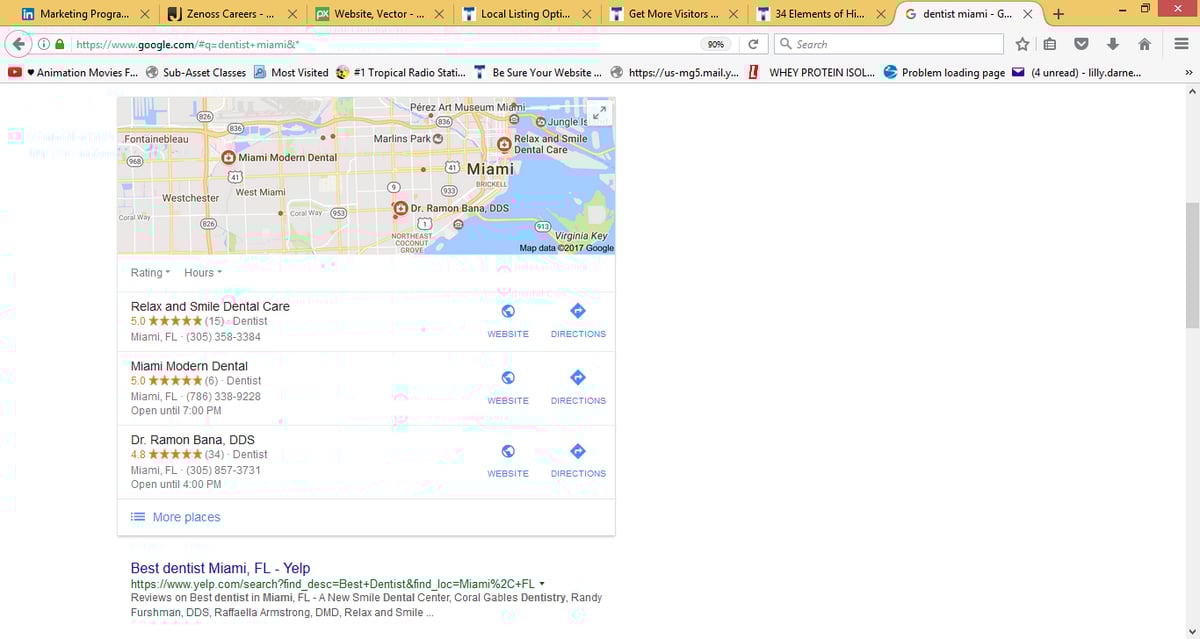Reload the page with the refresh icon
The width and height of the screenshot is (1200, 639).
pyautogui.click(x=753, y=44)
